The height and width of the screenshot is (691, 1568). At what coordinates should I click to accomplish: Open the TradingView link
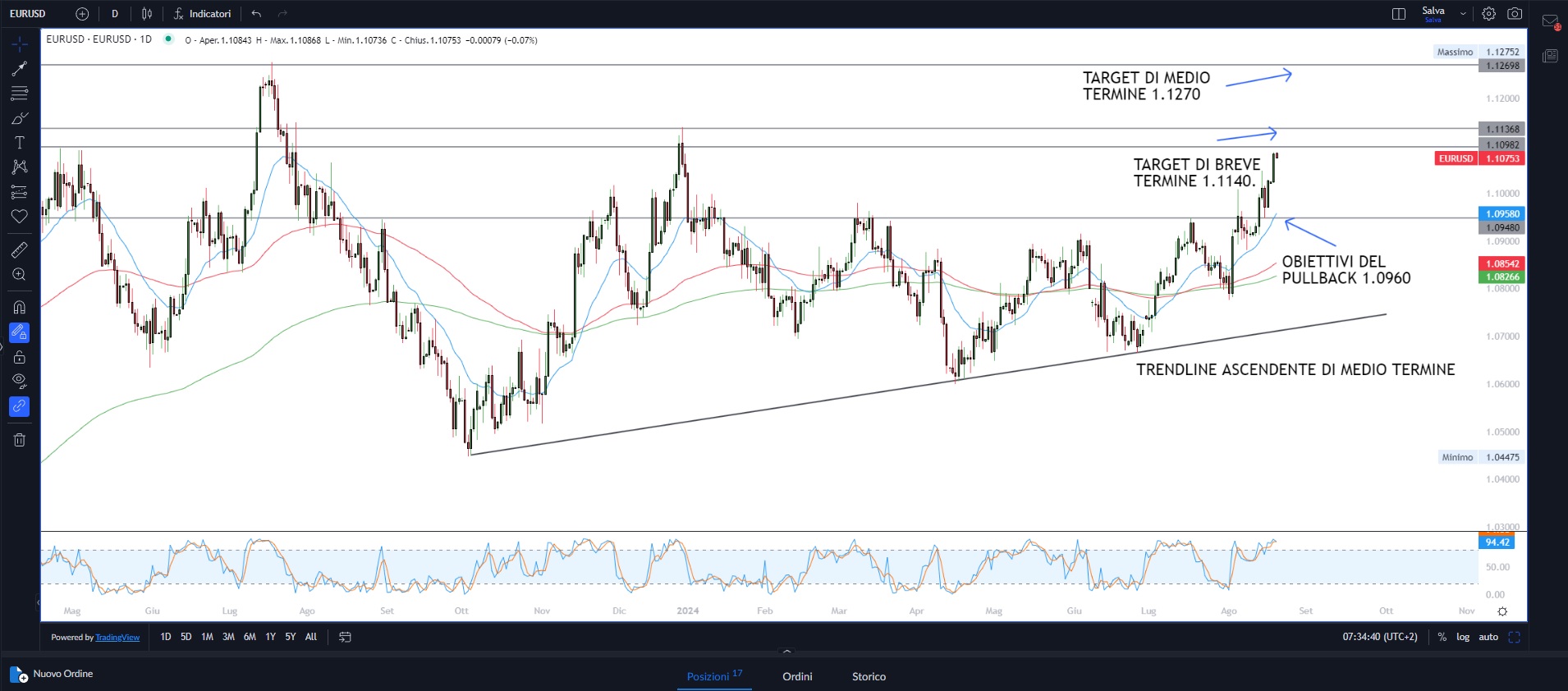pos(117,638)
